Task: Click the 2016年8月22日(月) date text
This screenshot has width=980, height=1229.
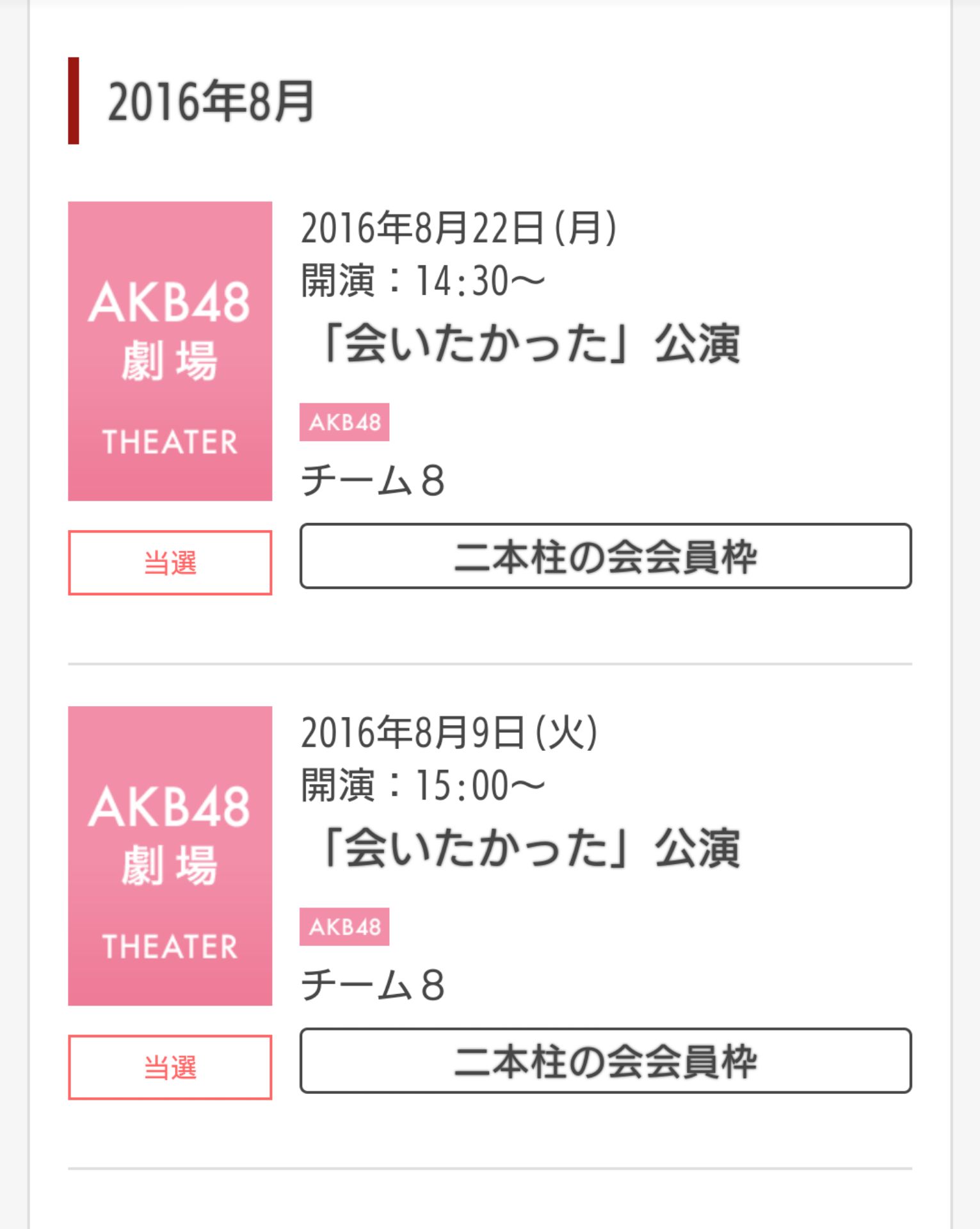Action: click(x=459, y=228)
